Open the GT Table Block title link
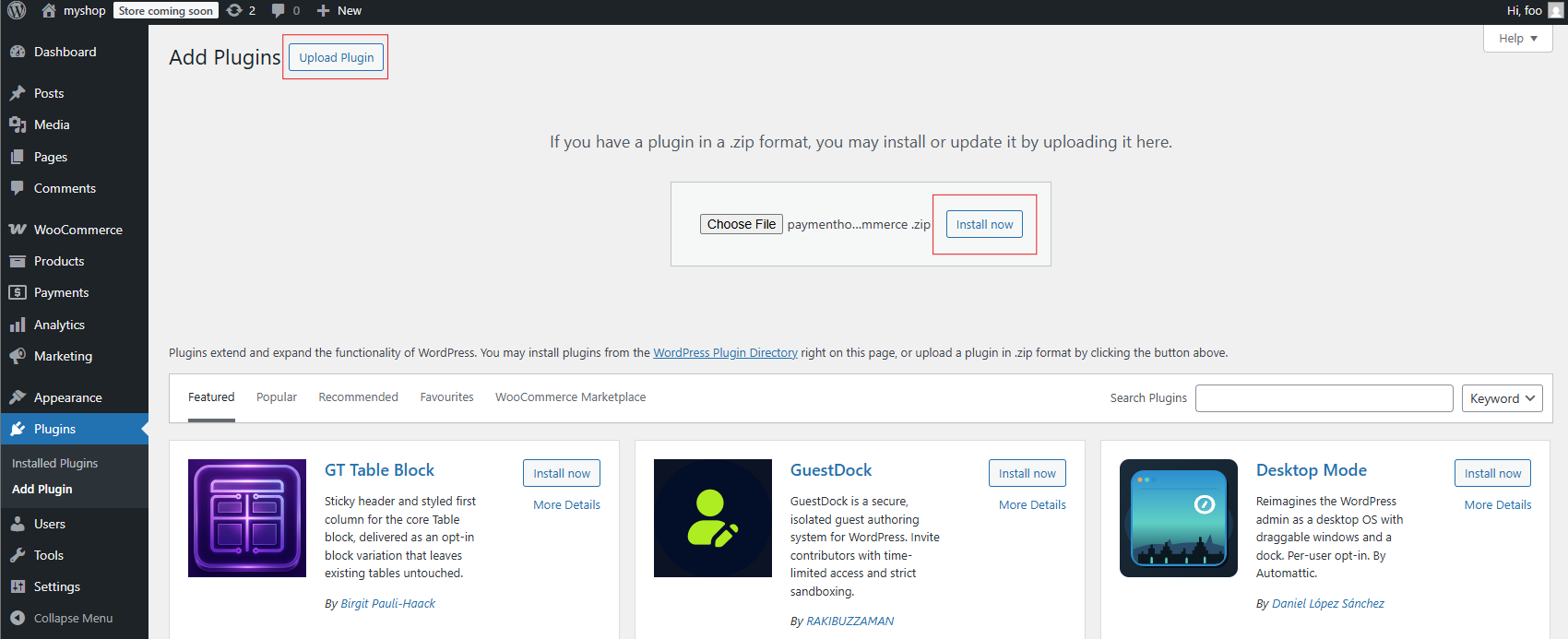The image size is (1568, 639). (379, 470)
